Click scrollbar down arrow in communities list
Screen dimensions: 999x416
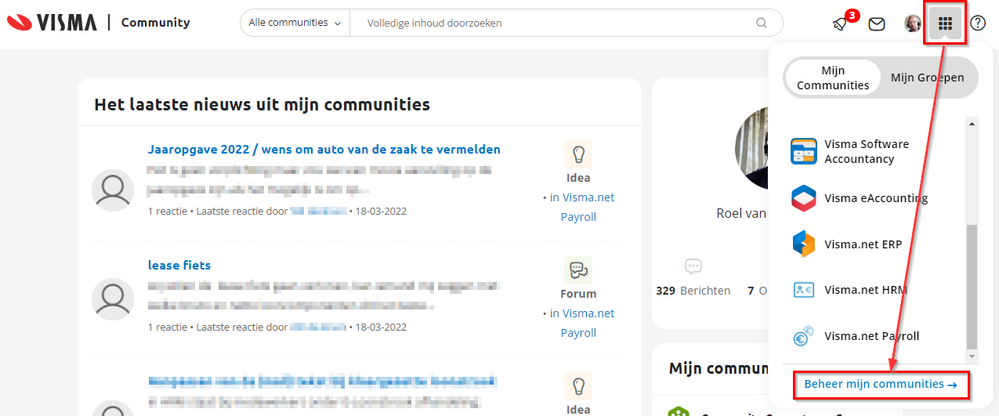972,356
